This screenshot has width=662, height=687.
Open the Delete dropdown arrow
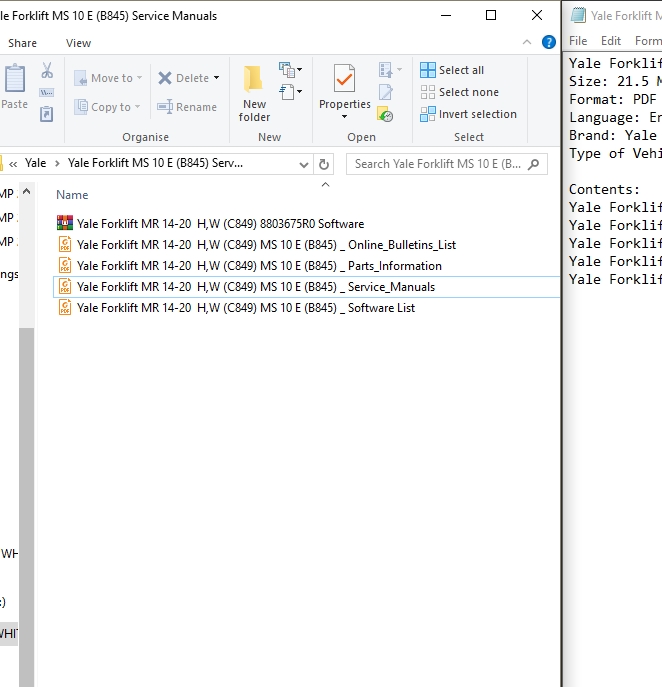point(216,78)
